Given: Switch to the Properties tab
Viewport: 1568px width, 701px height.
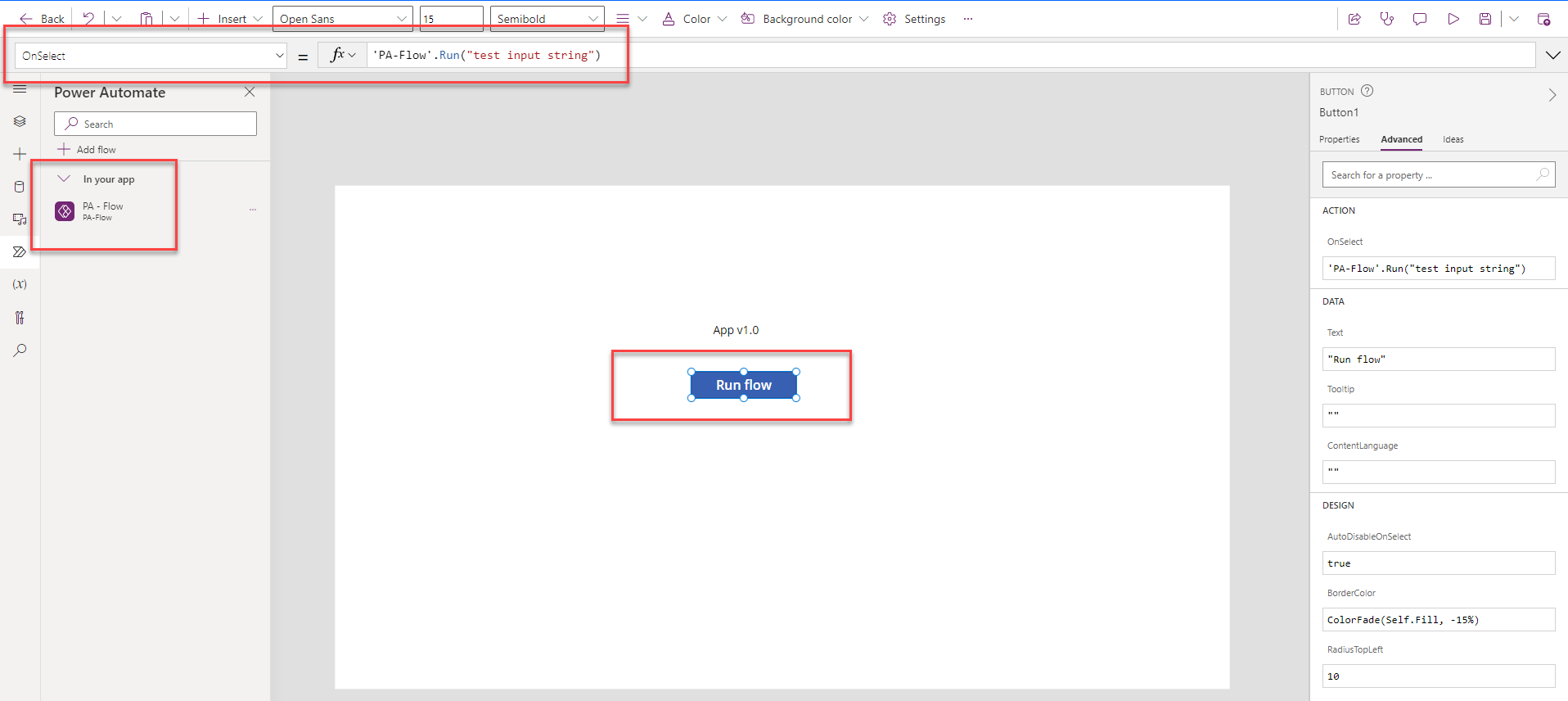Looking at the screenshot, I should click(1339, 139).
